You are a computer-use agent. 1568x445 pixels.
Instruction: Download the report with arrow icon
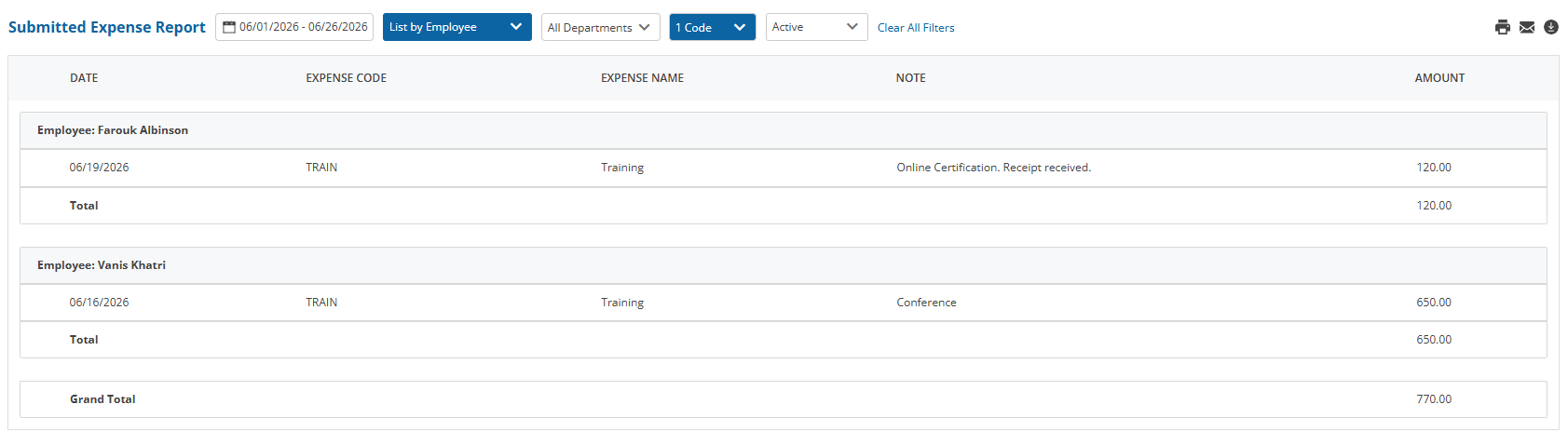(x=1550, y=27)
